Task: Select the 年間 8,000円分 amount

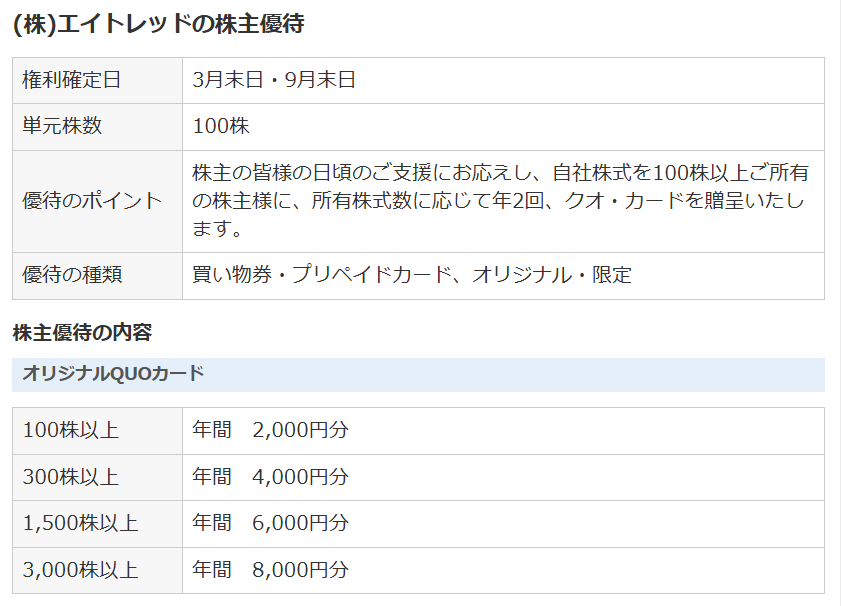Action: pyautogui.click(x=271, y=571)
